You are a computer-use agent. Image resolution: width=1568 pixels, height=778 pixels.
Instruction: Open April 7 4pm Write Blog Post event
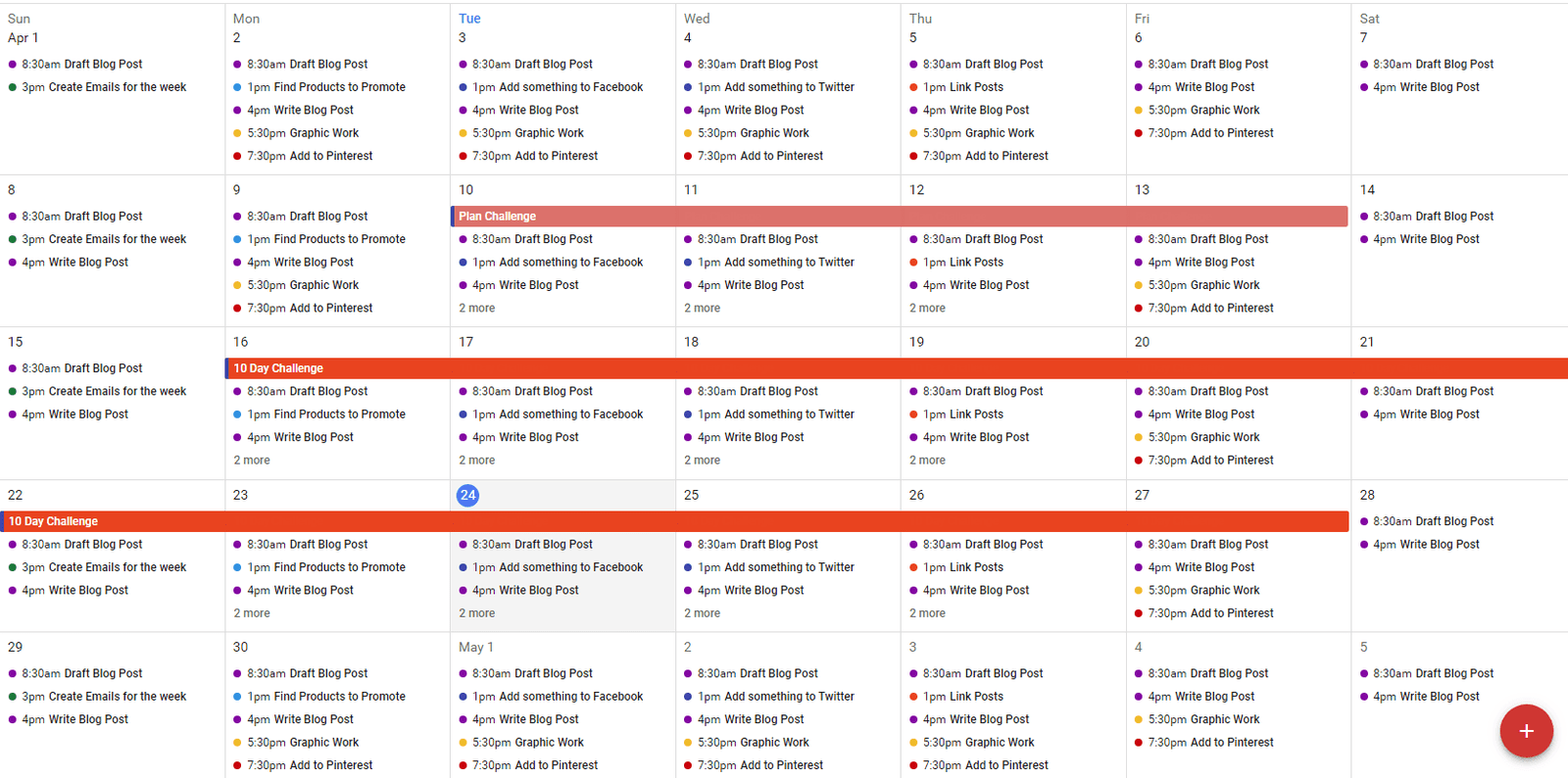1420,87
